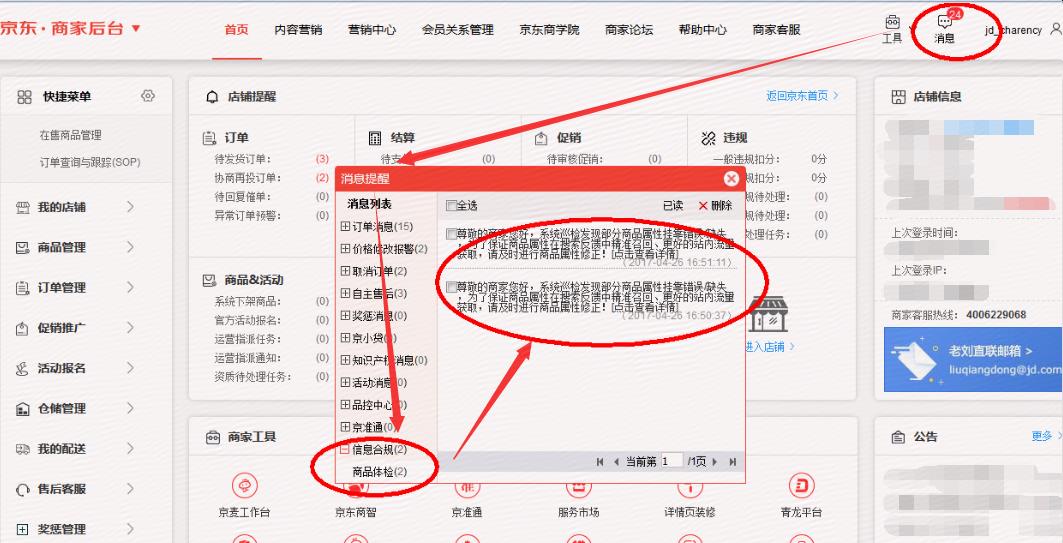The image size is (1063, 543).
Task: Click the 促销 tag icon in 店铺提醒
Action: (541, 138)
